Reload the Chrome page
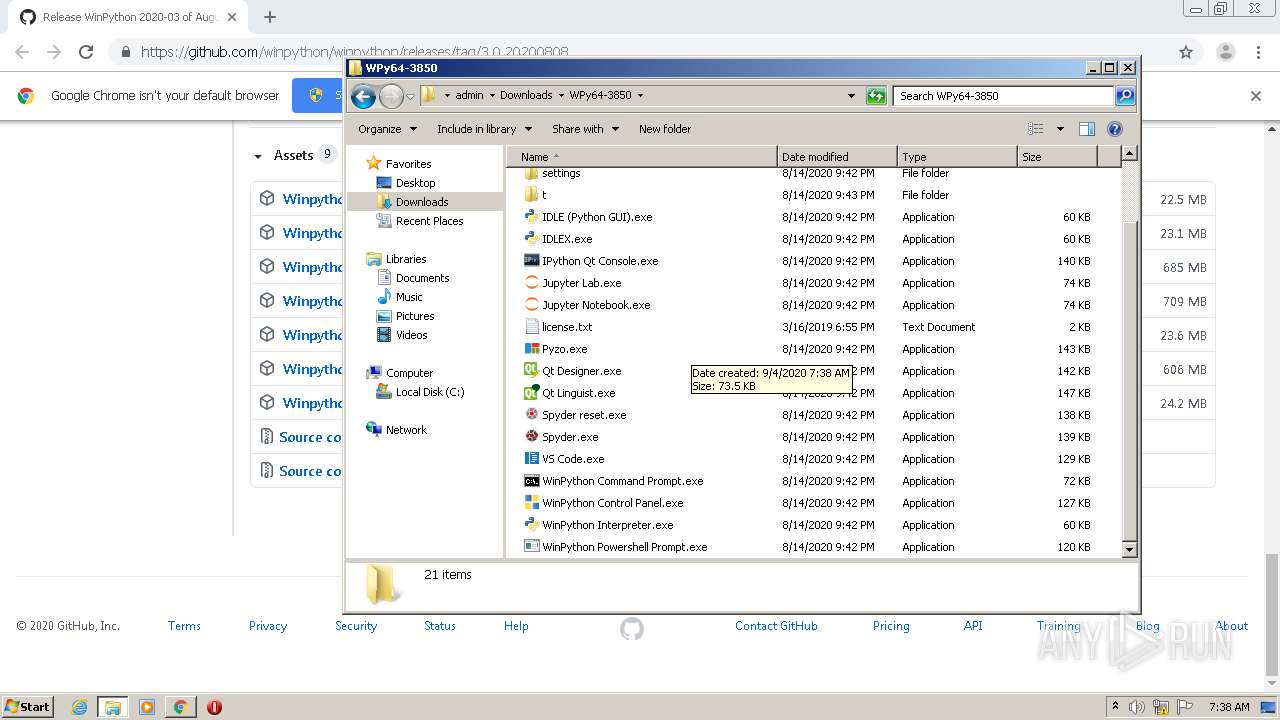Viewport: 1280px width, 720px height. point(86,52)
